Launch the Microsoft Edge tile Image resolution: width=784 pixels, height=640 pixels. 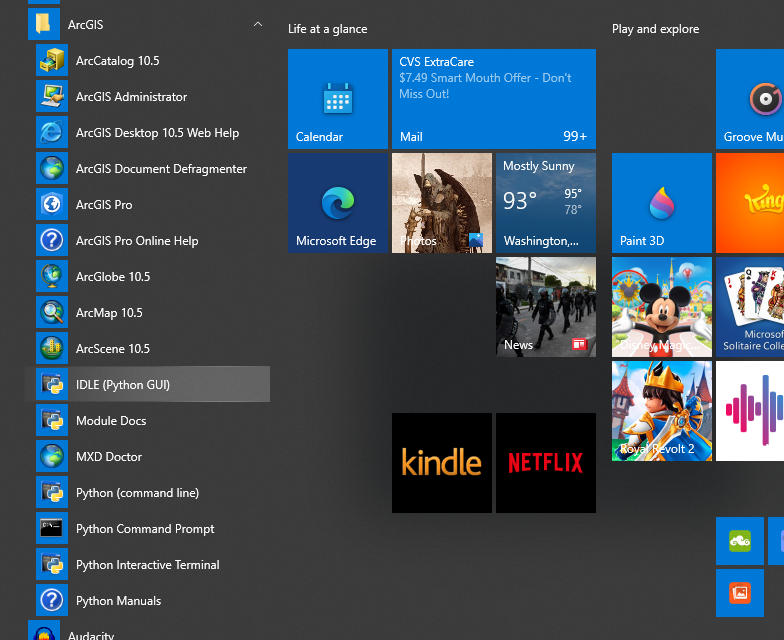[338, 203]
